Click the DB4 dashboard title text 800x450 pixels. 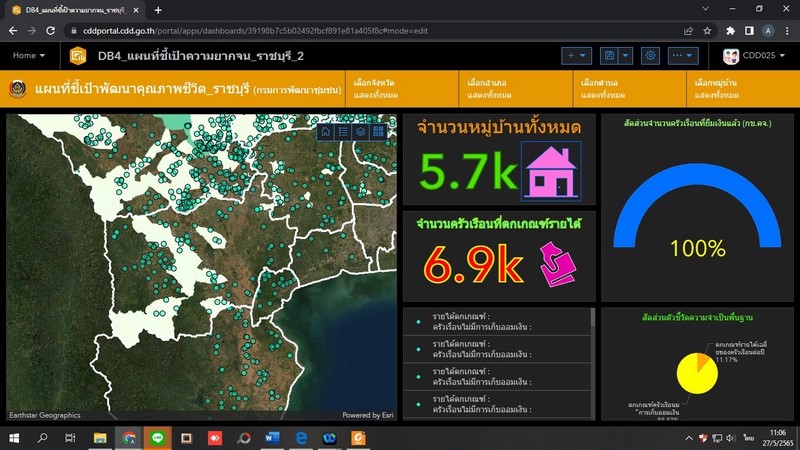point(201,56)
